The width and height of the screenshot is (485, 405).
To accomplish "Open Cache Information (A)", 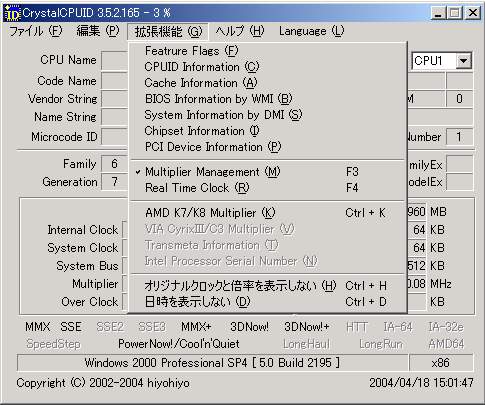I will (267, 83).
